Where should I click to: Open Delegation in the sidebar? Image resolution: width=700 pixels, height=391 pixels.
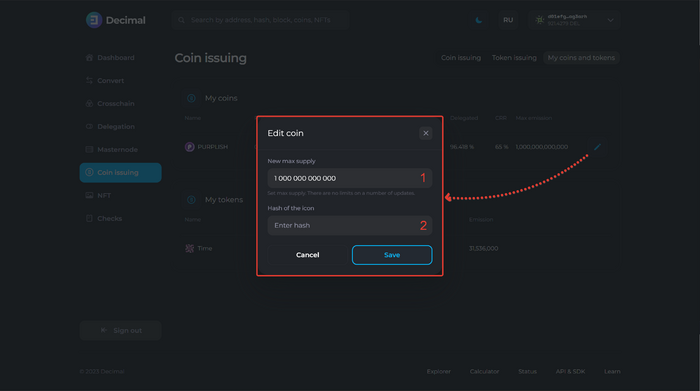pos(121,127)
